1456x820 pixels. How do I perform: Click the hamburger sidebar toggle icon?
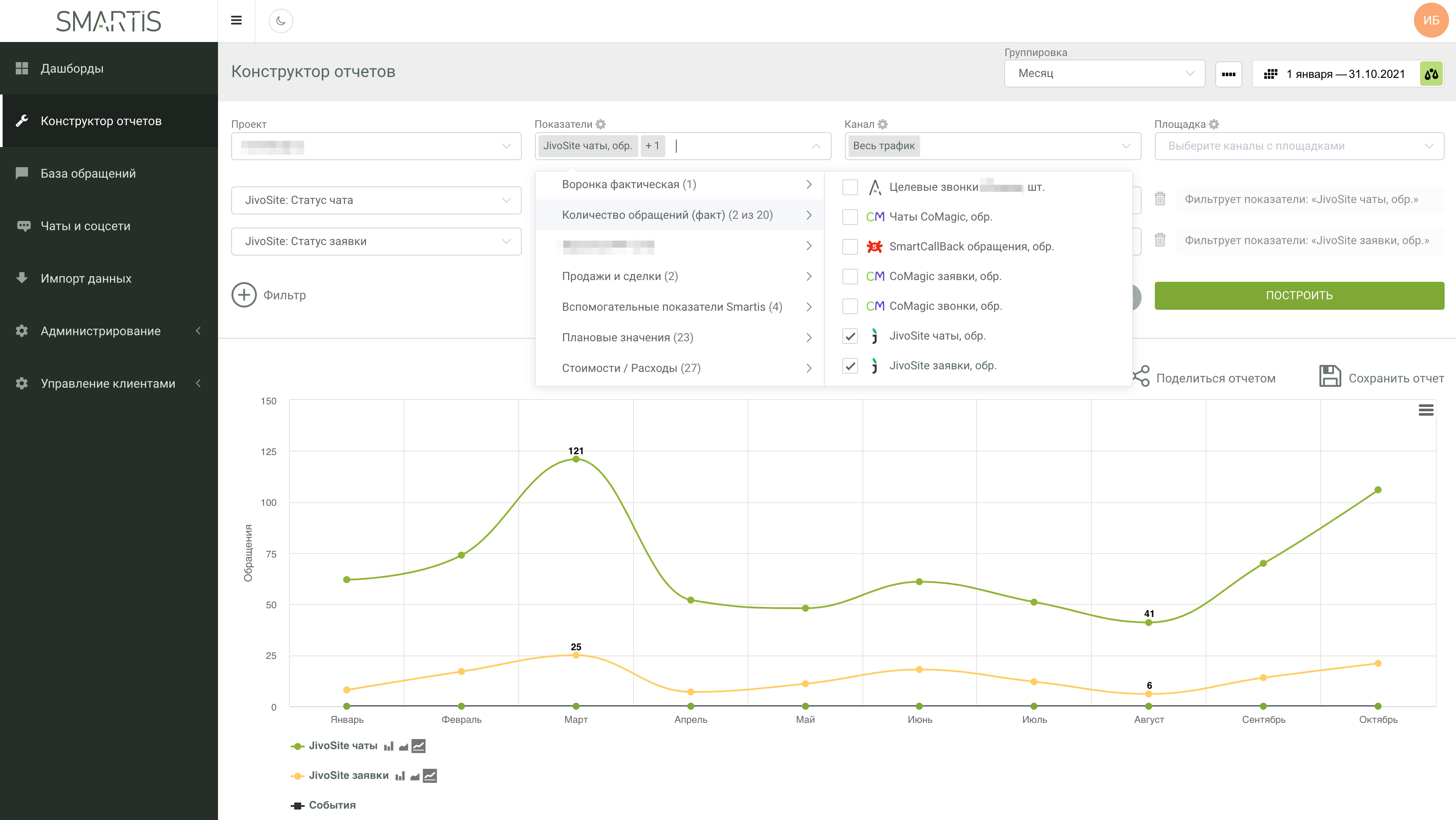point(236,21)
